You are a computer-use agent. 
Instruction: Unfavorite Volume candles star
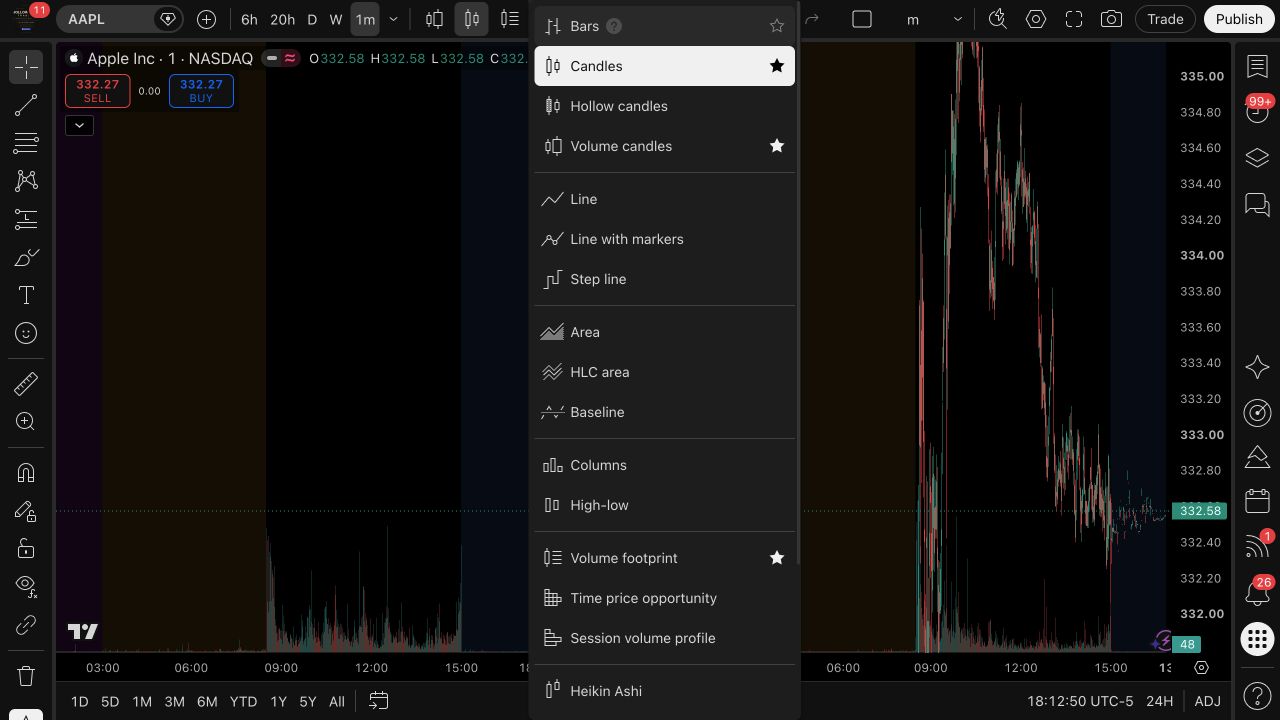pos(776,146)
